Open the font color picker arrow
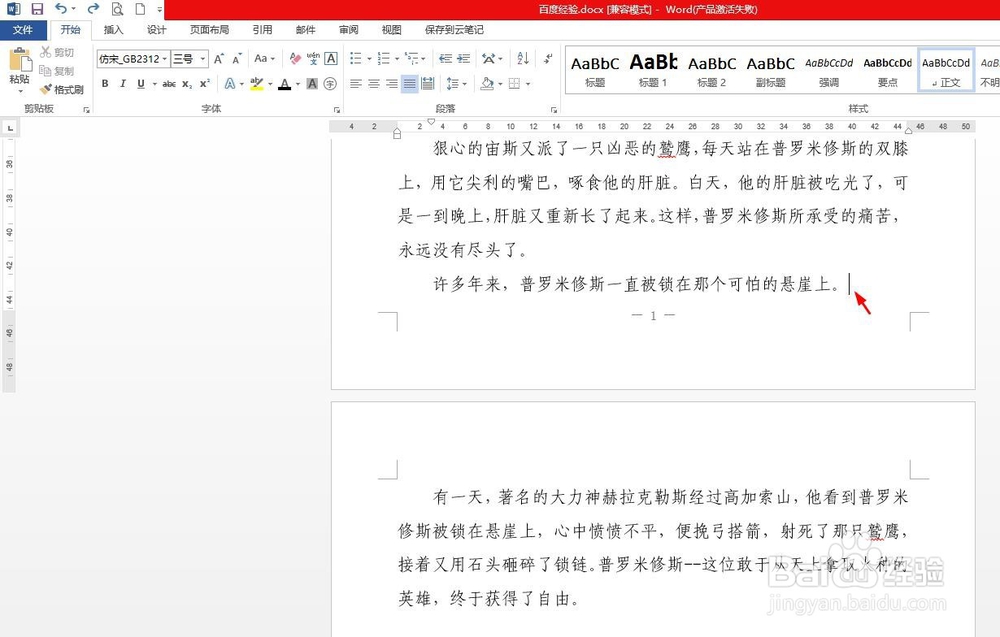1000x637 pixels. 297,84
